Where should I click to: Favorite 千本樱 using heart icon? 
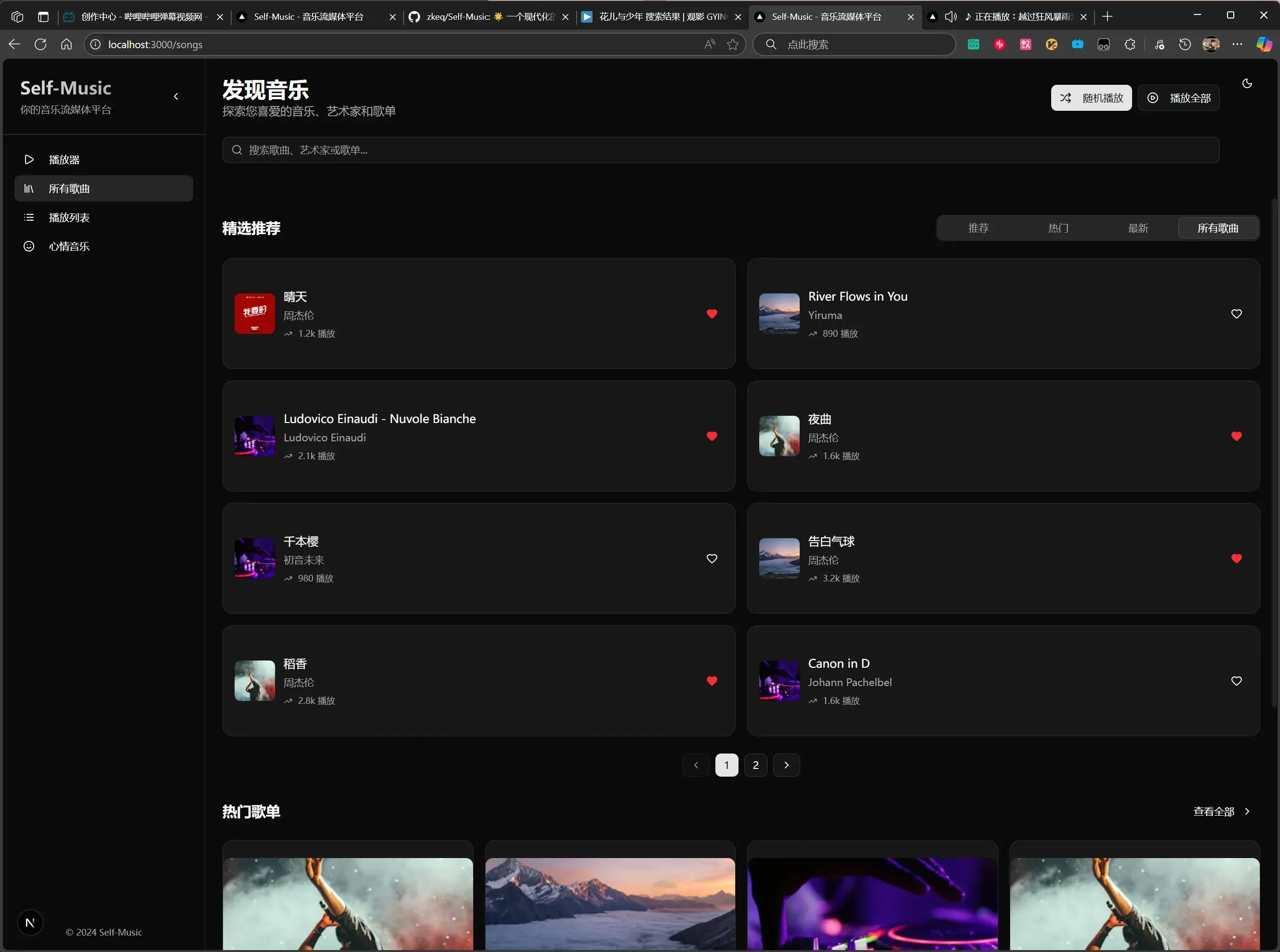(712, 558)
